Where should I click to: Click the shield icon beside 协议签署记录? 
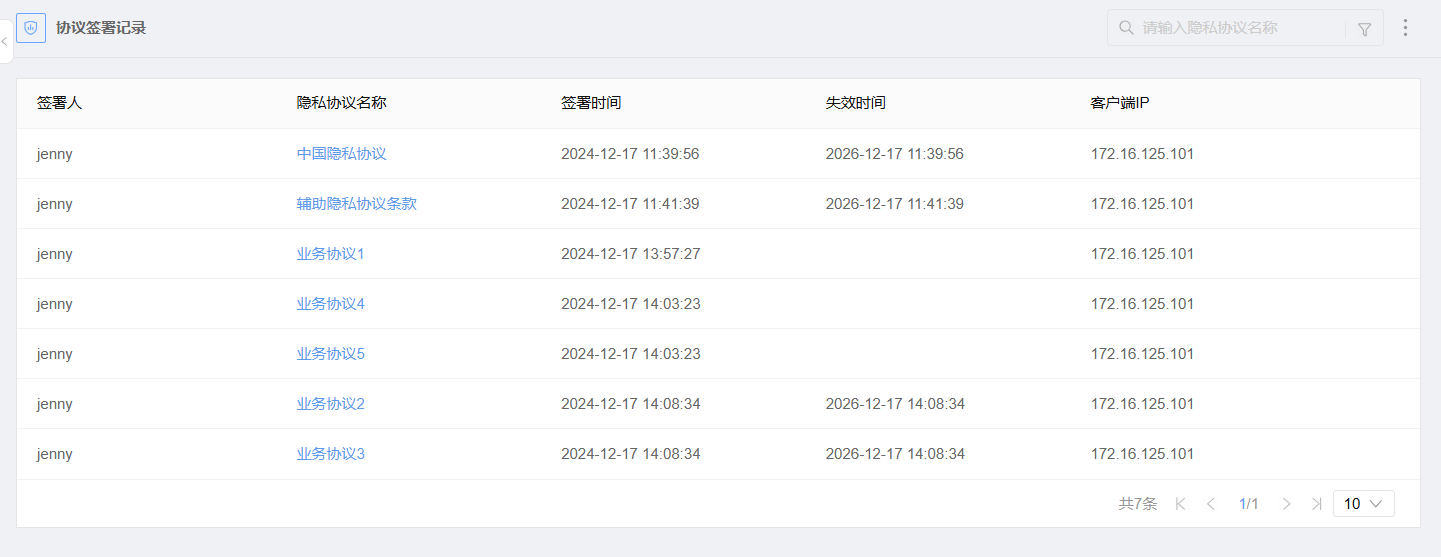click(x=31, y=28)
